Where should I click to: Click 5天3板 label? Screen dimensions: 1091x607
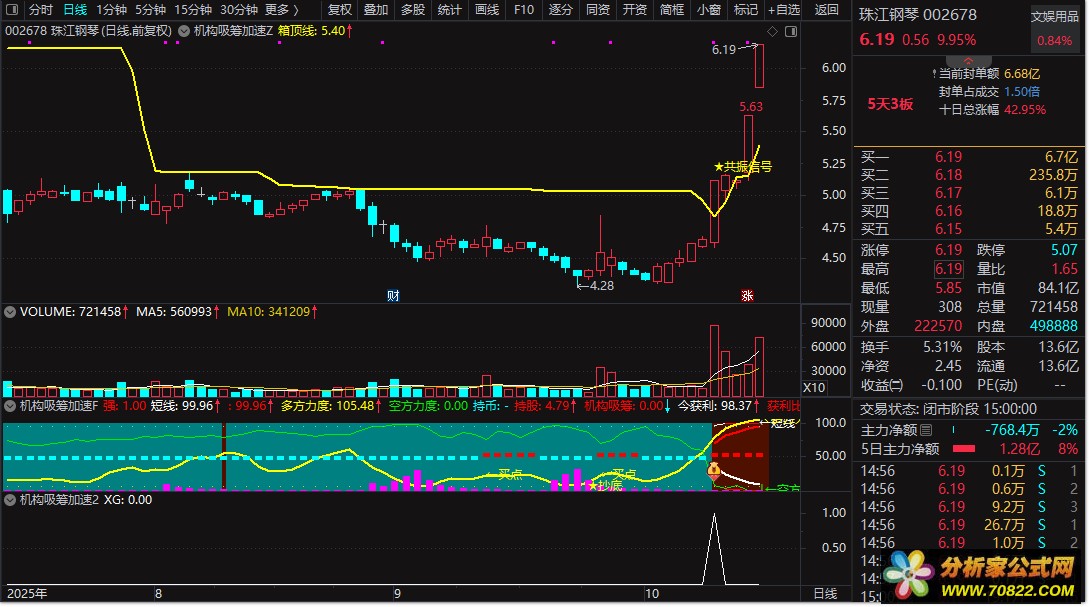pyautogui.click(x=890, y=104)
